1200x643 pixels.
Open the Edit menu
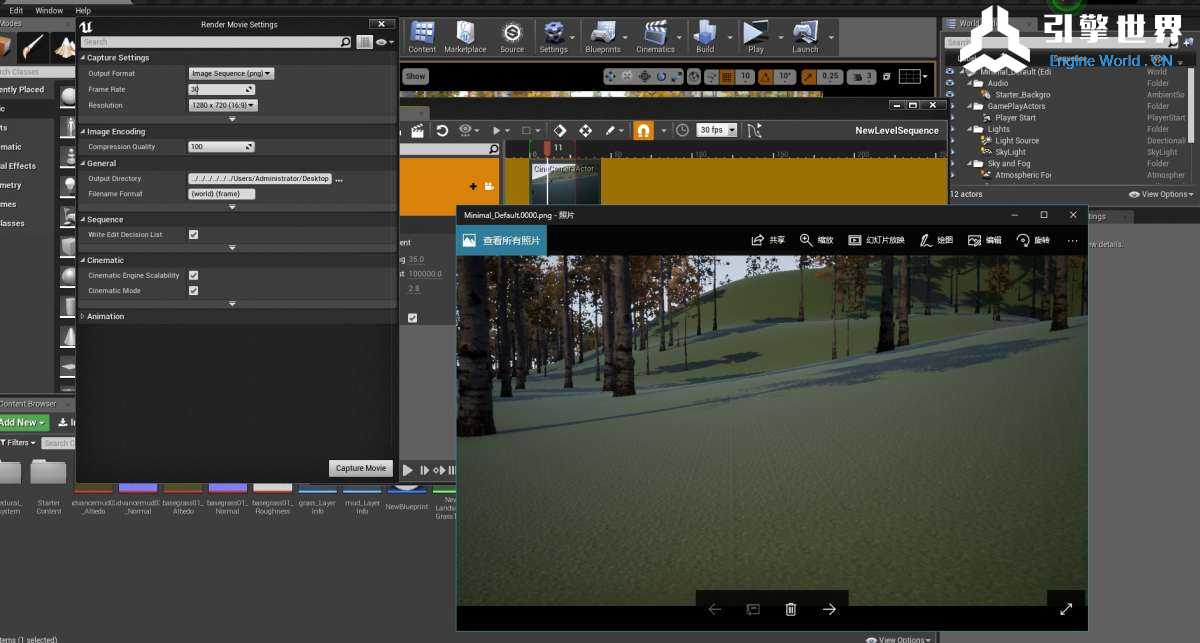16,10
